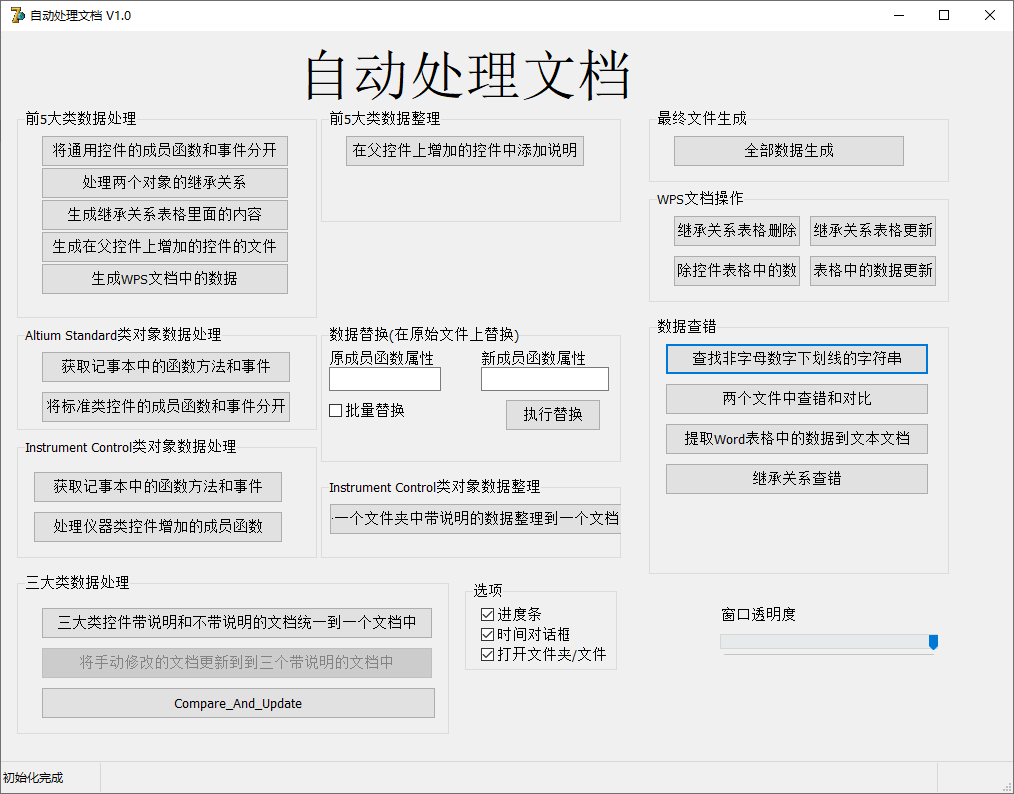Click 提取Word表格中的数据到文本文档 button
The height and width of the screenshot is (794, 1014).
[x=796, y=438]
